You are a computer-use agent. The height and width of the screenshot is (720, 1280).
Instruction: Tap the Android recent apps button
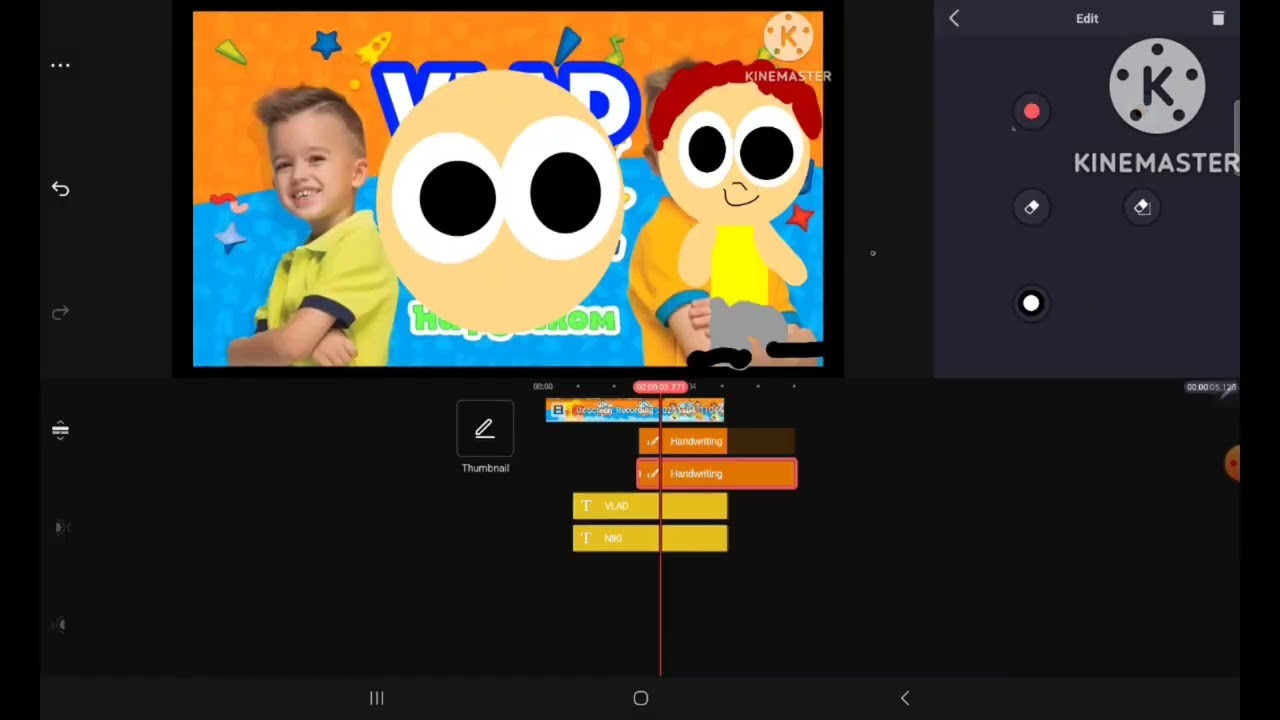377,698
